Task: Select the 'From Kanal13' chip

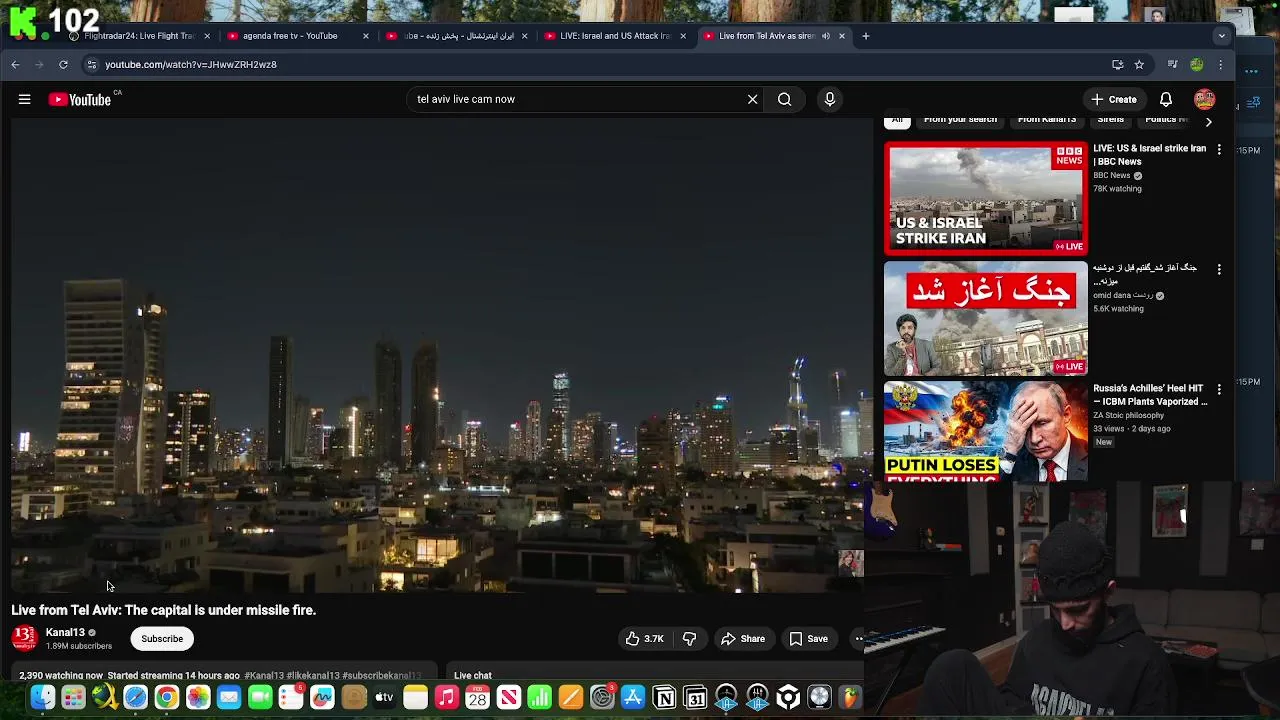Action: tap(1047, 120)
